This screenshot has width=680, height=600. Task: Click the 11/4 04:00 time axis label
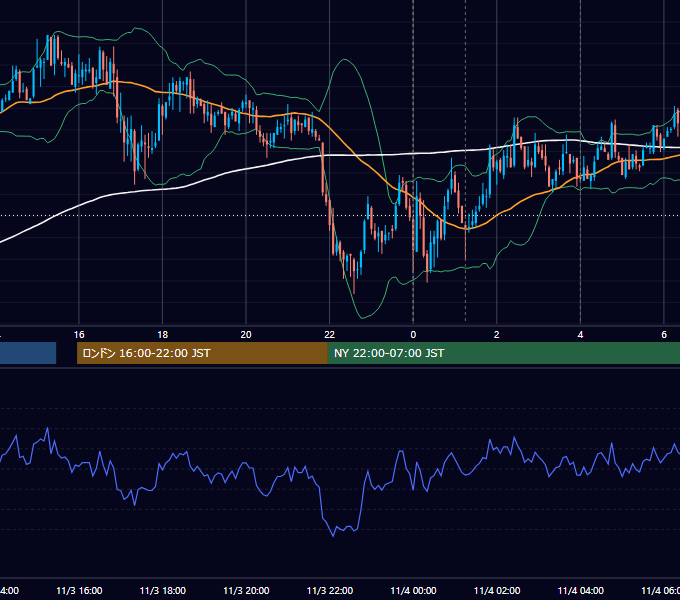point(581,590)
